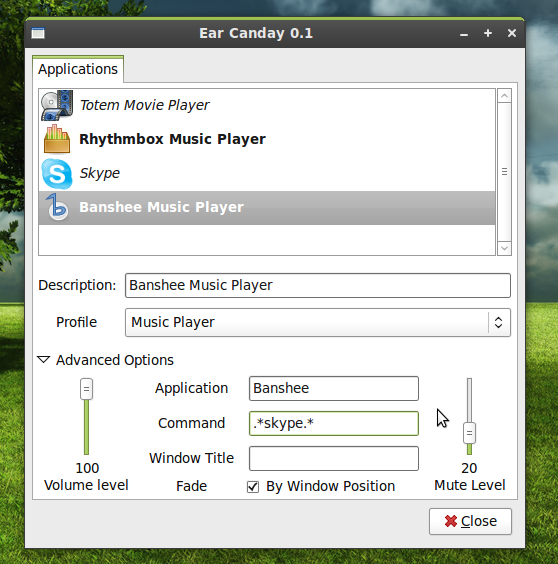Screen dimensions: 558x564
Task: Select the Skype entry text in list
Action: (x=100, y=173)
